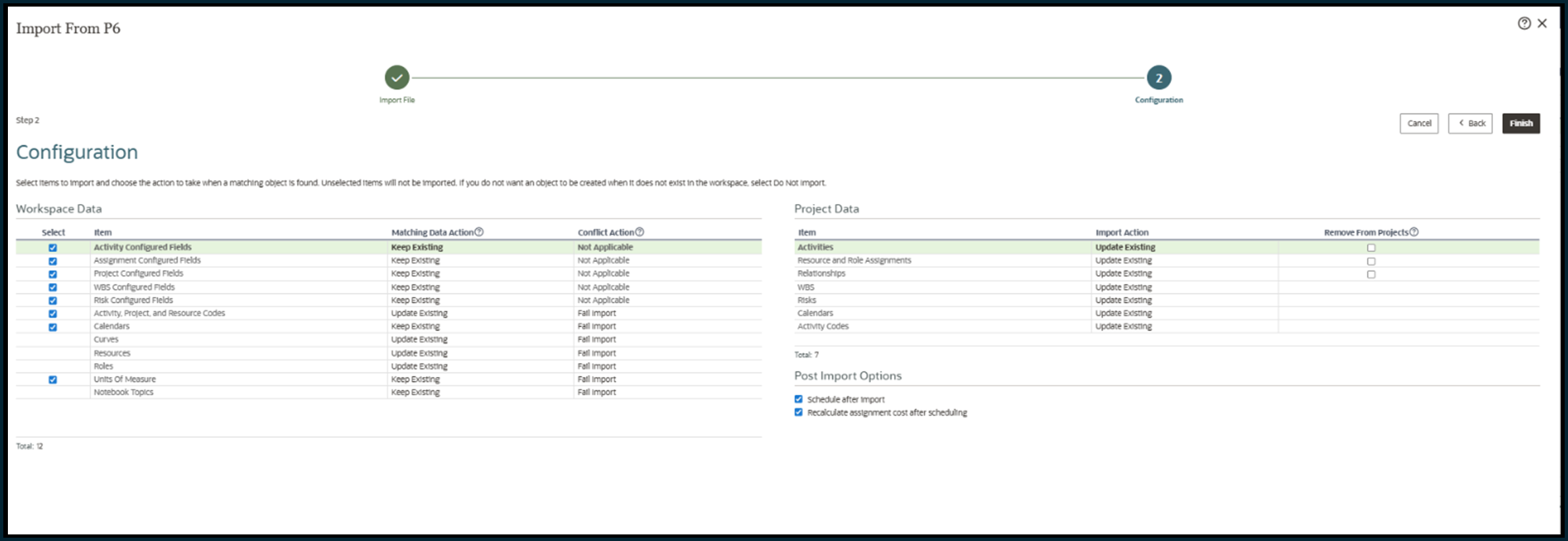Close the Import From P6 dialog
Viewport: 1568px width, 541px height.
pyautogui.click(x=1542, y=24)
